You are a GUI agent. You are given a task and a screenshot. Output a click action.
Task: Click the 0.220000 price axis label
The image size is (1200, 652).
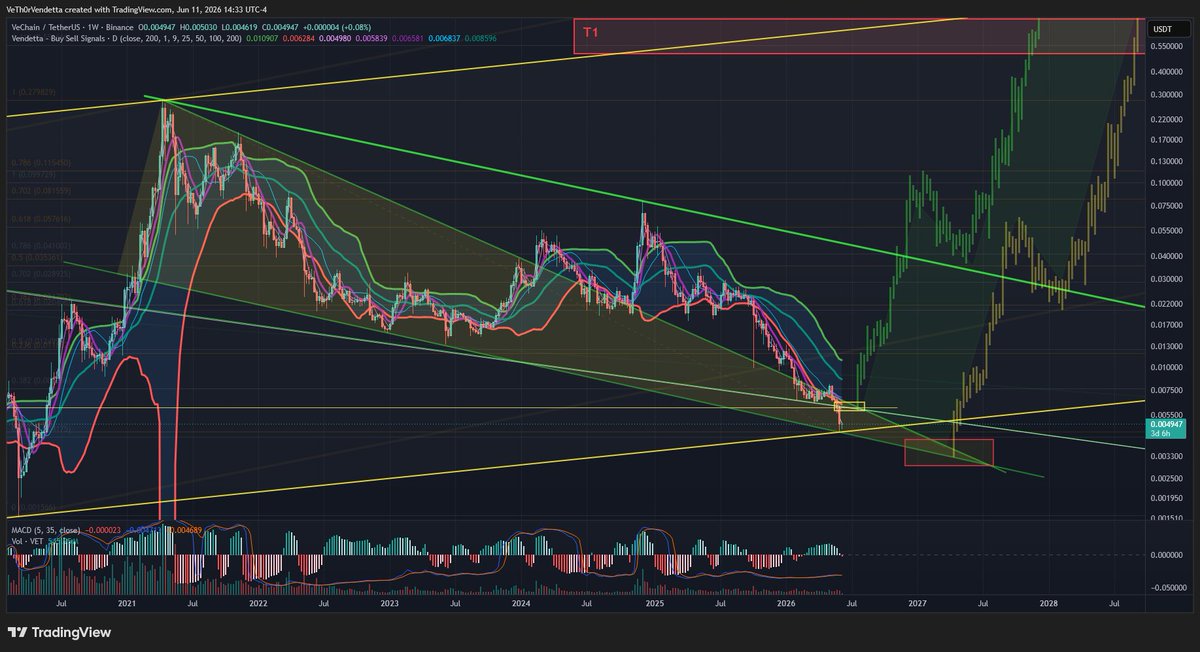click(1167, 119)
